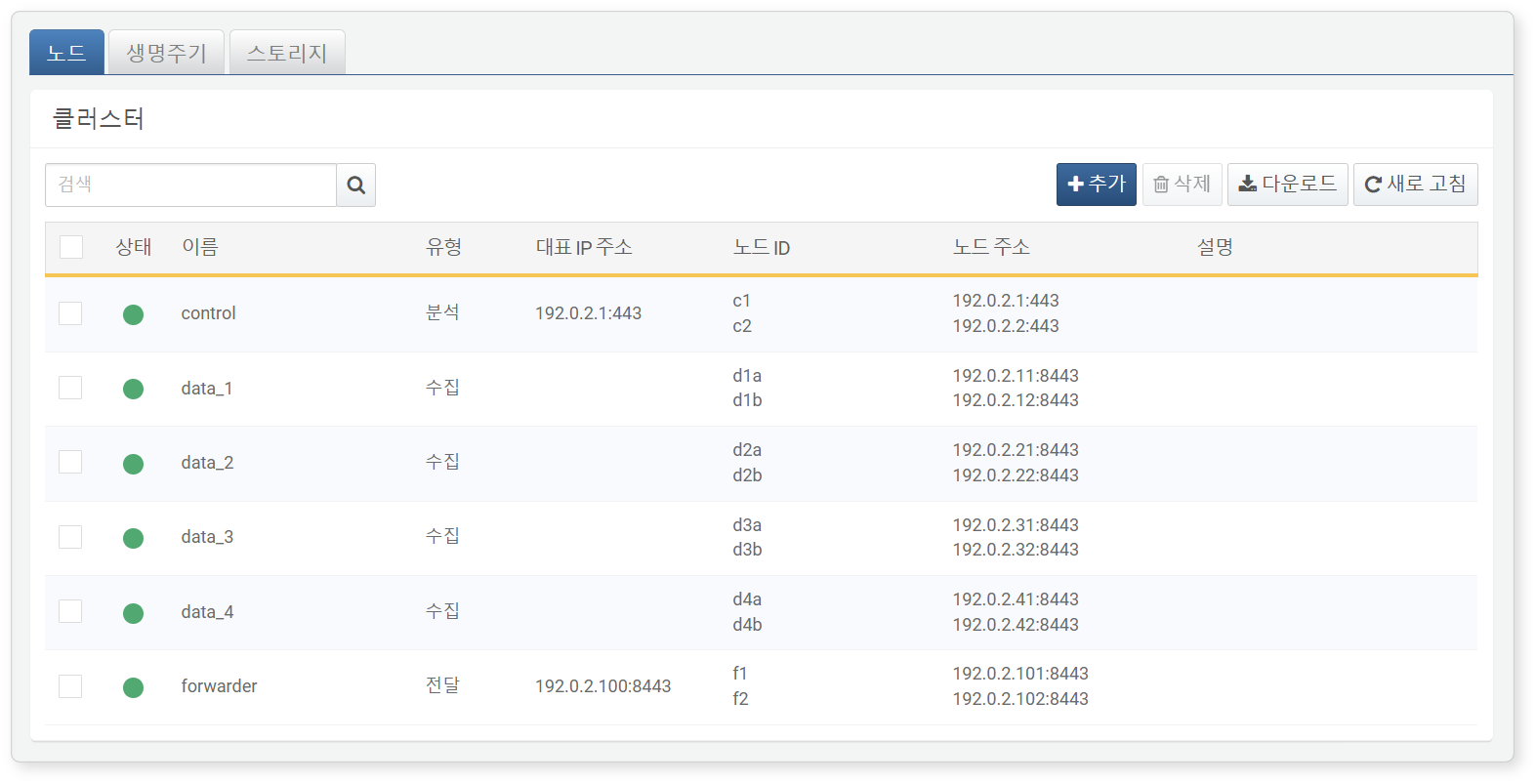Screen dimensions: 1536x784
Task: Click node address 192.0.2.42:8443
Action: (1016, 625)
